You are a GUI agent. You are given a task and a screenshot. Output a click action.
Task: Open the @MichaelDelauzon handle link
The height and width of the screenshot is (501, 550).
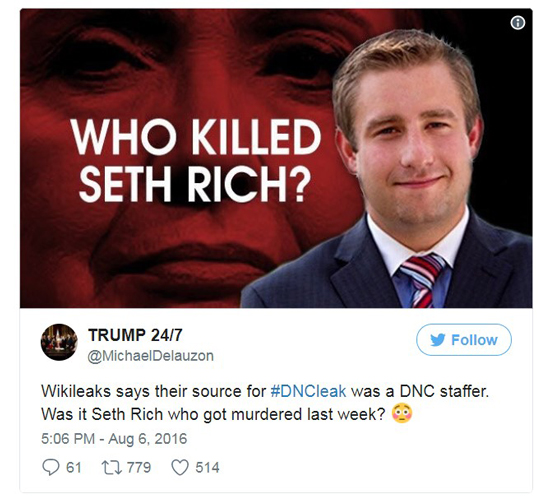coord(150,356)
